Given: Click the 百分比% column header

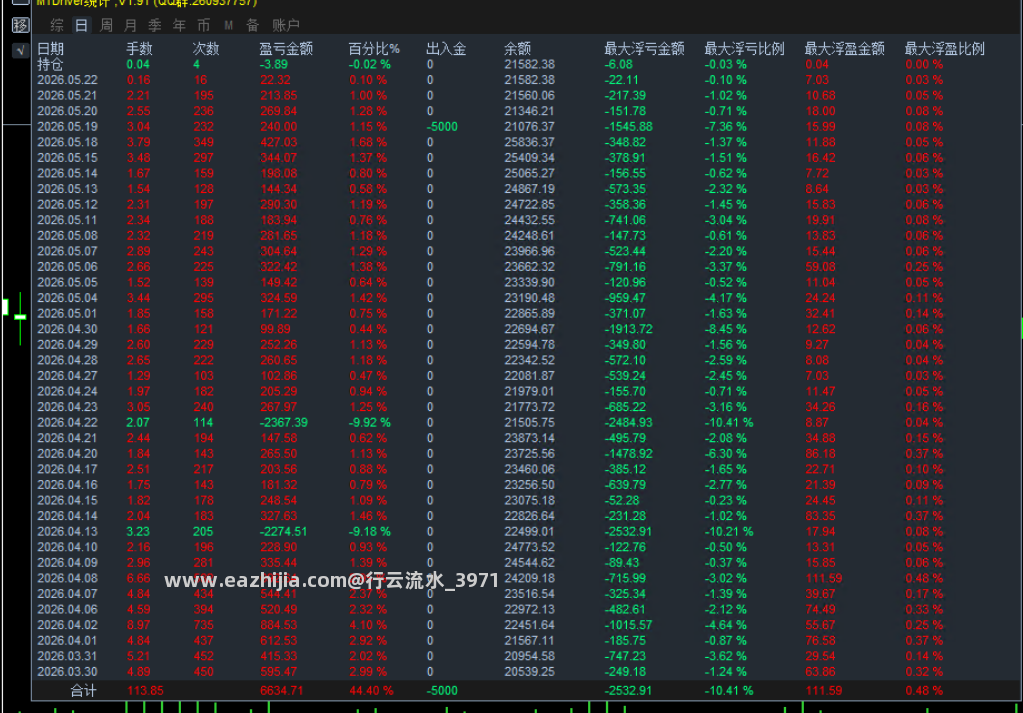Looking at the screenshot, I should pos(374,49).
